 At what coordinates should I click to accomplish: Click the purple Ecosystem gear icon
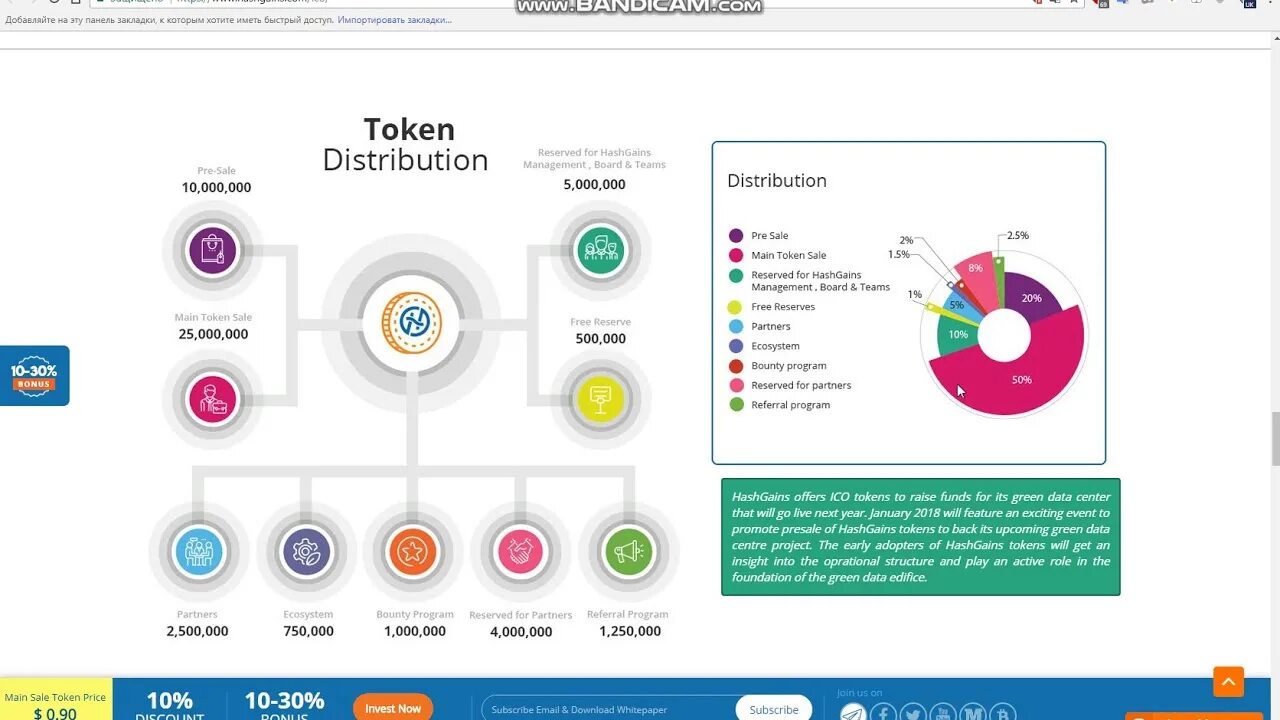pos(306,552)
